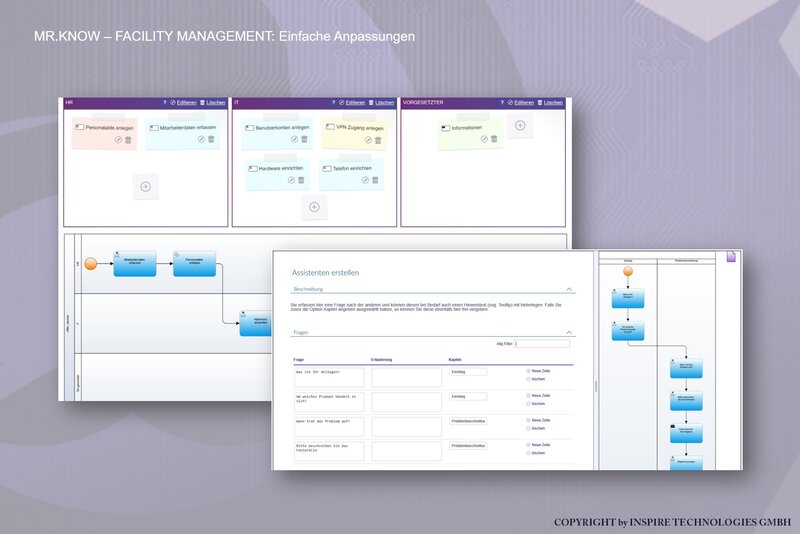The height and width of the screenshot is (534, 800).
Task: Select the blue process node in the IT swimlane
Action: [x=256, y=323]
